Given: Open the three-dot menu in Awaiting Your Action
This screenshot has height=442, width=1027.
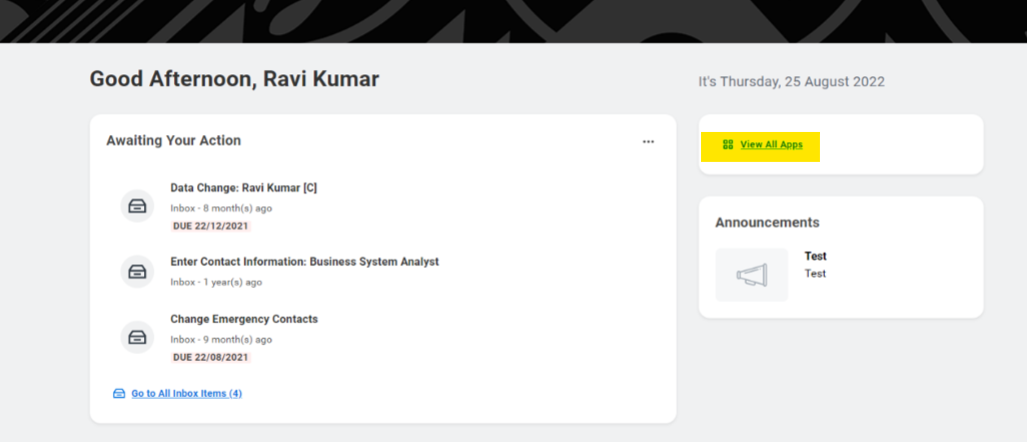Looking at the screenshot, I should click(x=648, y=142).
